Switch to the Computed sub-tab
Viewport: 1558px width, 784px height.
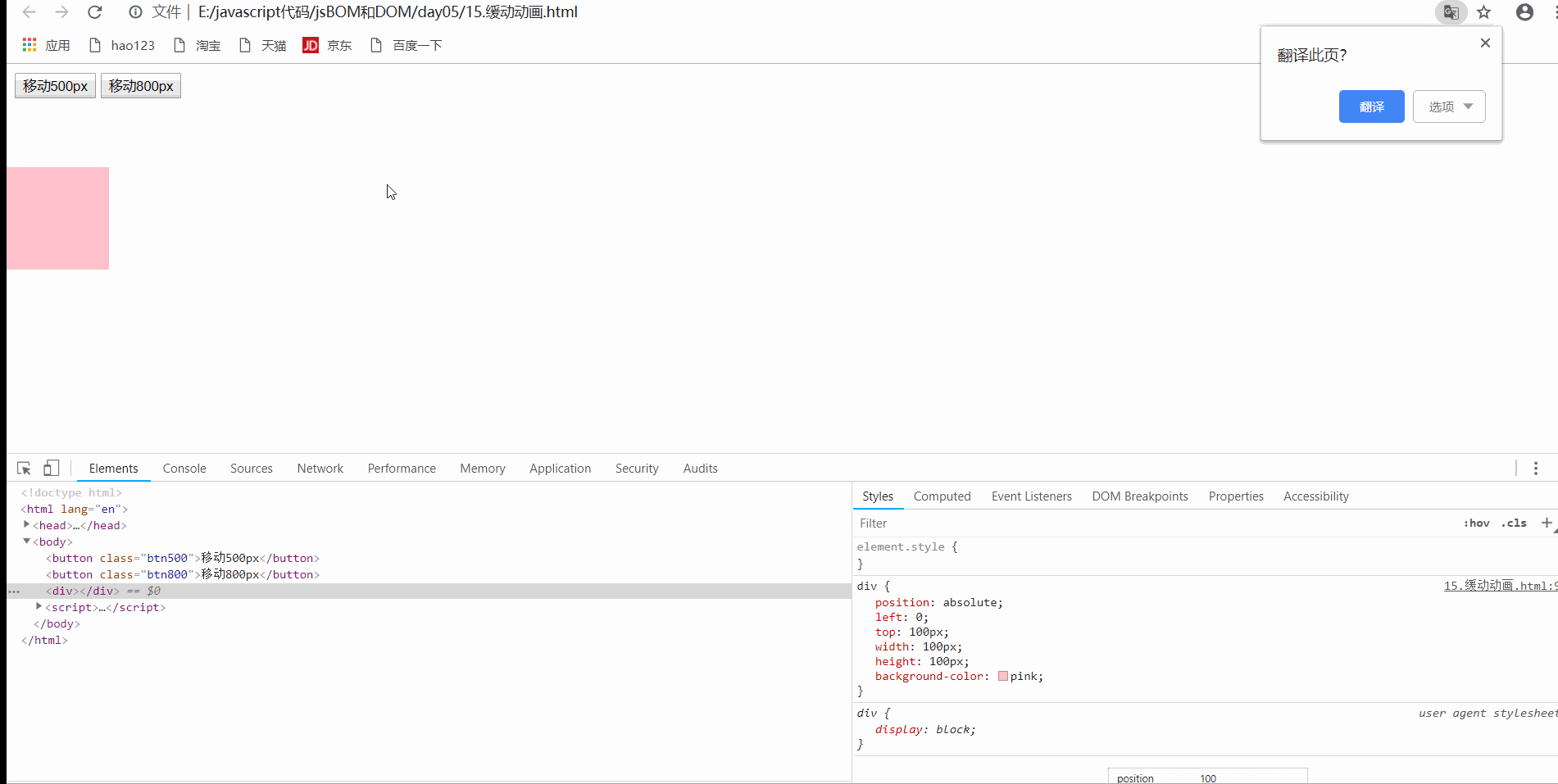coord(943,496)
